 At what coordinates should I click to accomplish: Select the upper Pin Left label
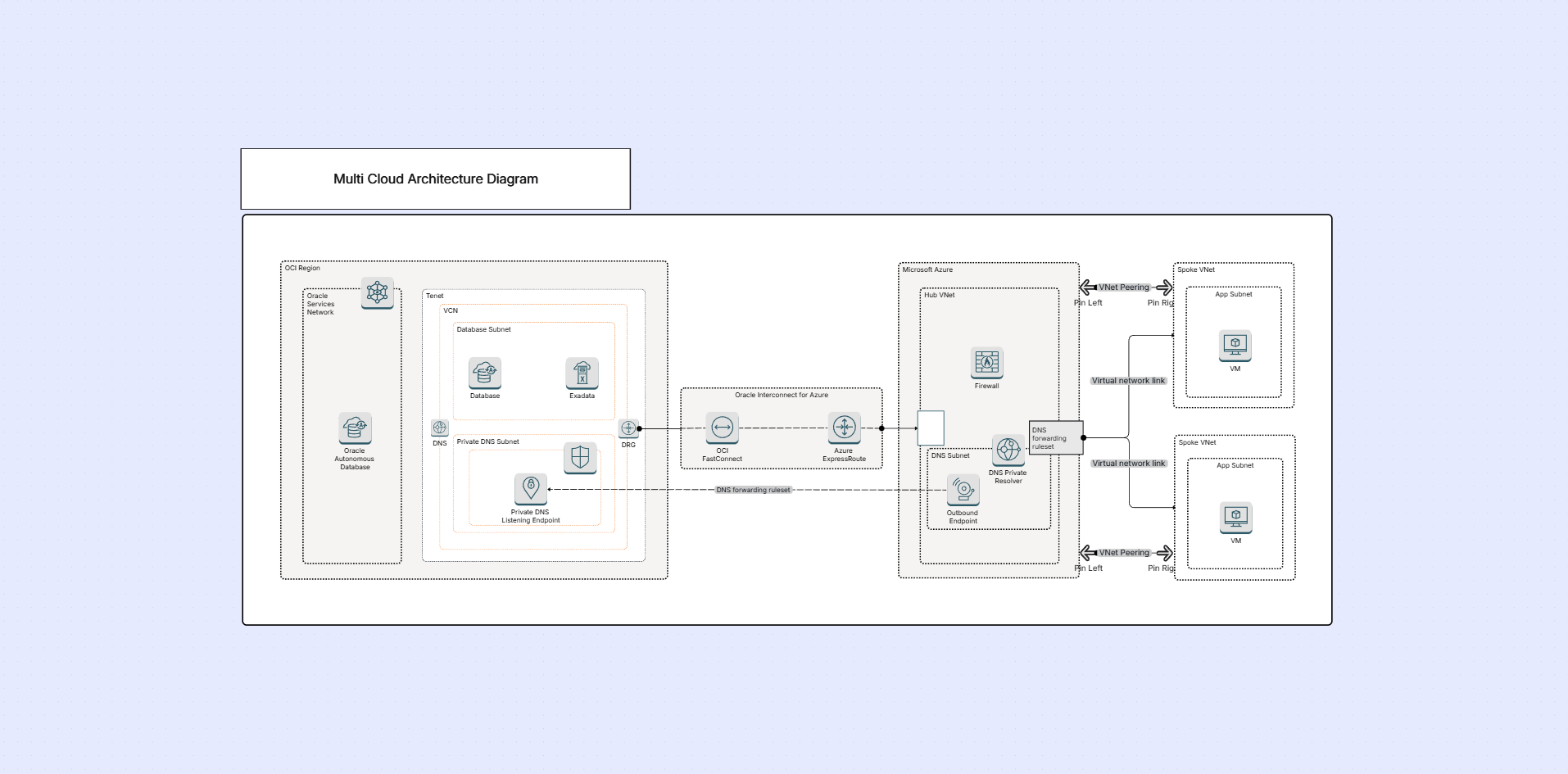coord(1089,303)
